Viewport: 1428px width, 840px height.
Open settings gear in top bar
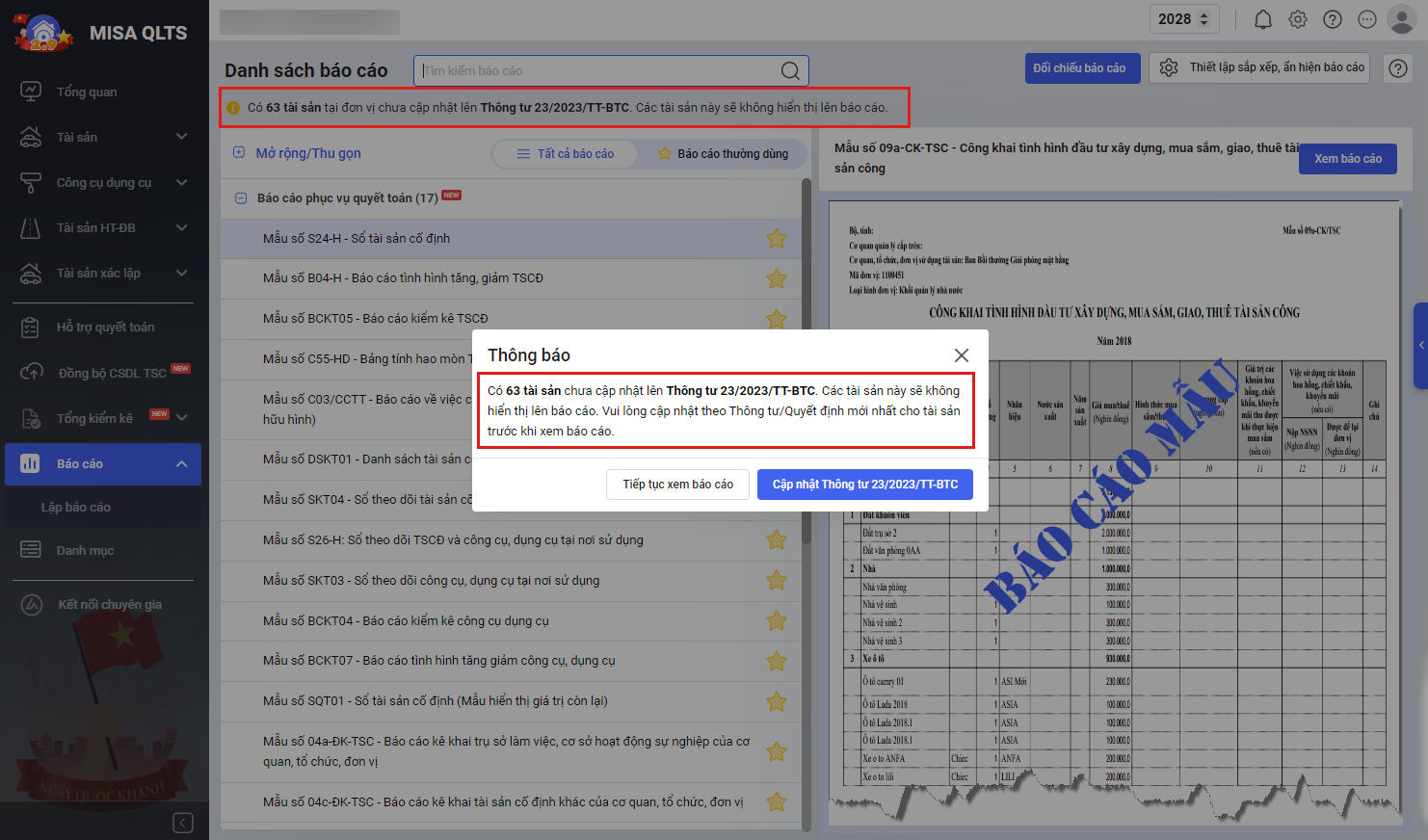(1298, 19)
